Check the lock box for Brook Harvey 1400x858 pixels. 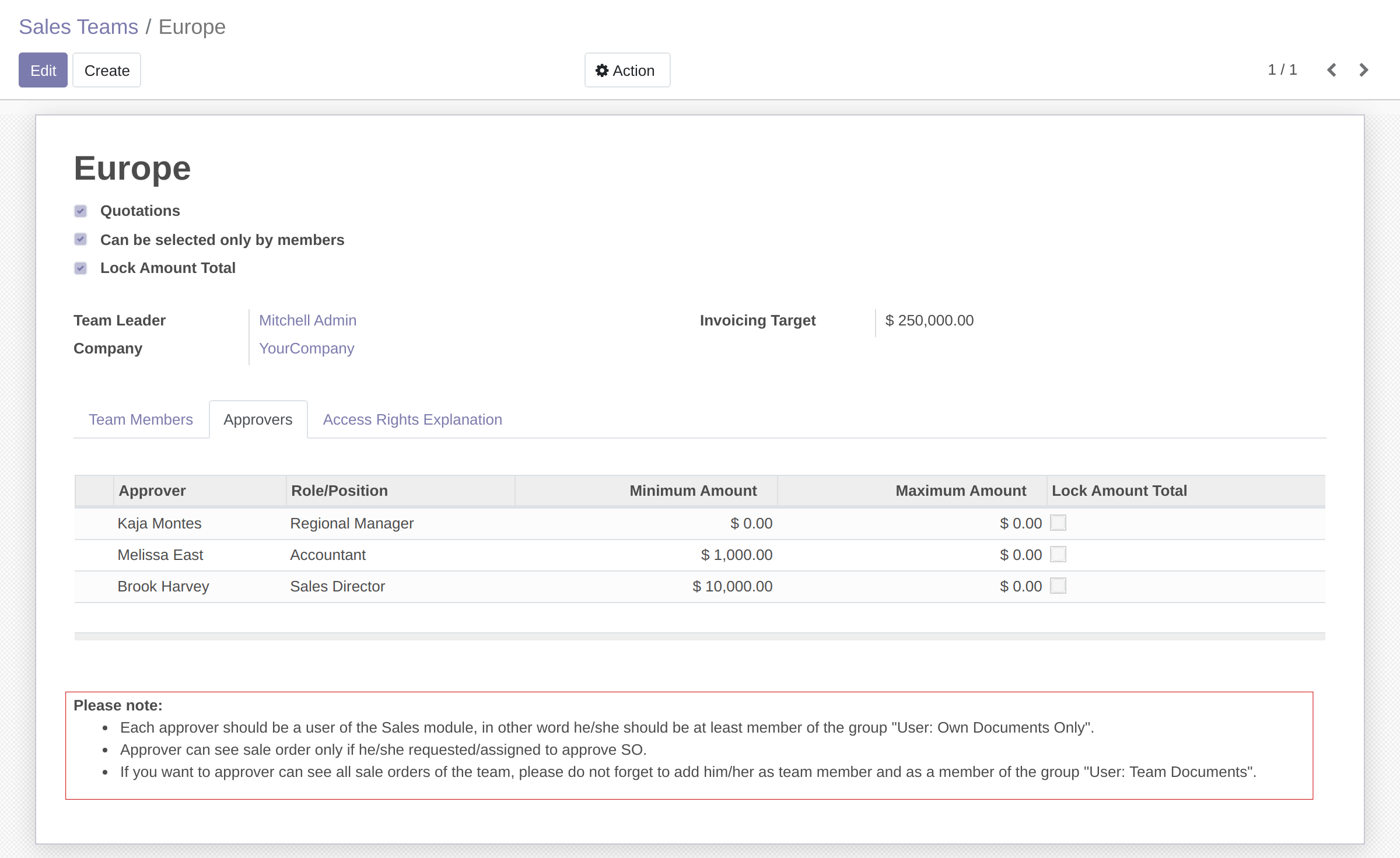[1058, 586]
